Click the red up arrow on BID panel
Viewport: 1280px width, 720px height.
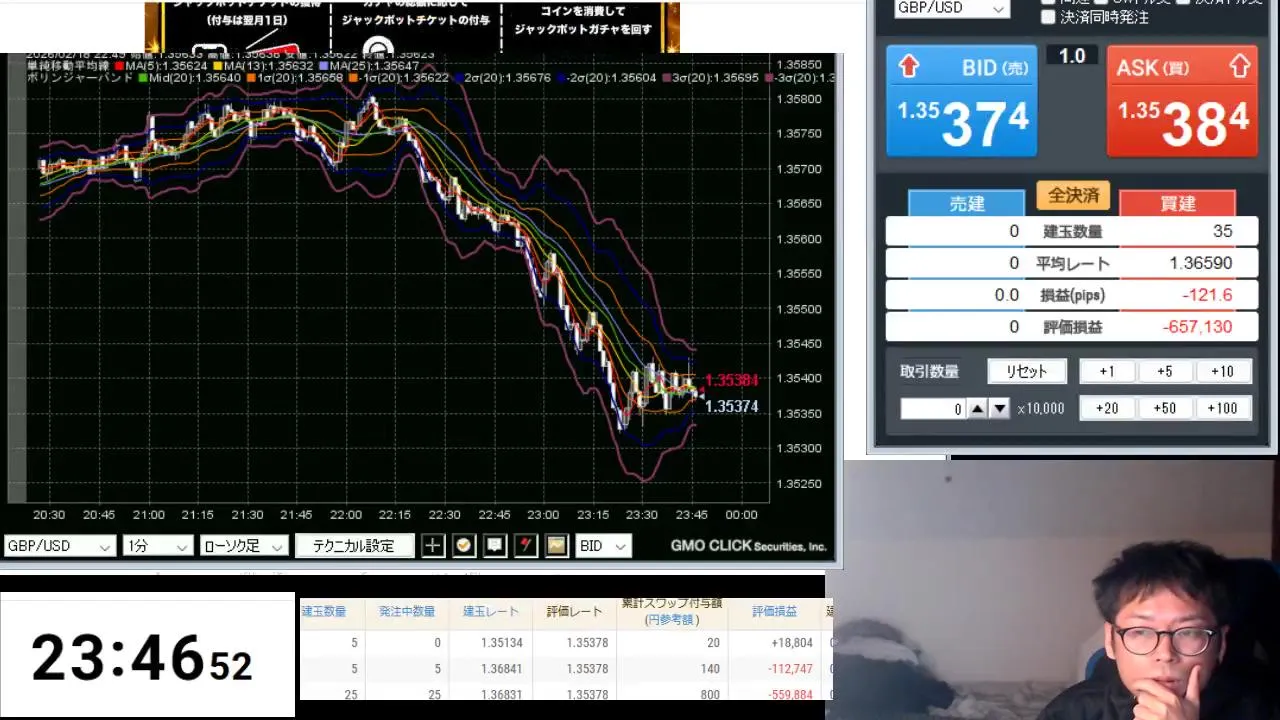pyautogui.click(x=908, y=67)
